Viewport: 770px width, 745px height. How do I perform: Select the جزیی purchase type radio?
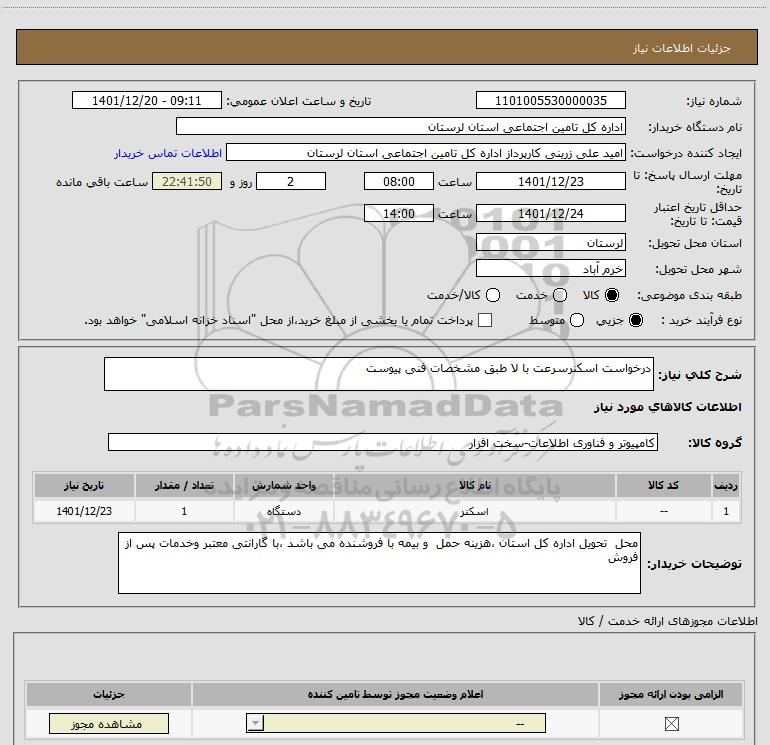click(636, 320)
